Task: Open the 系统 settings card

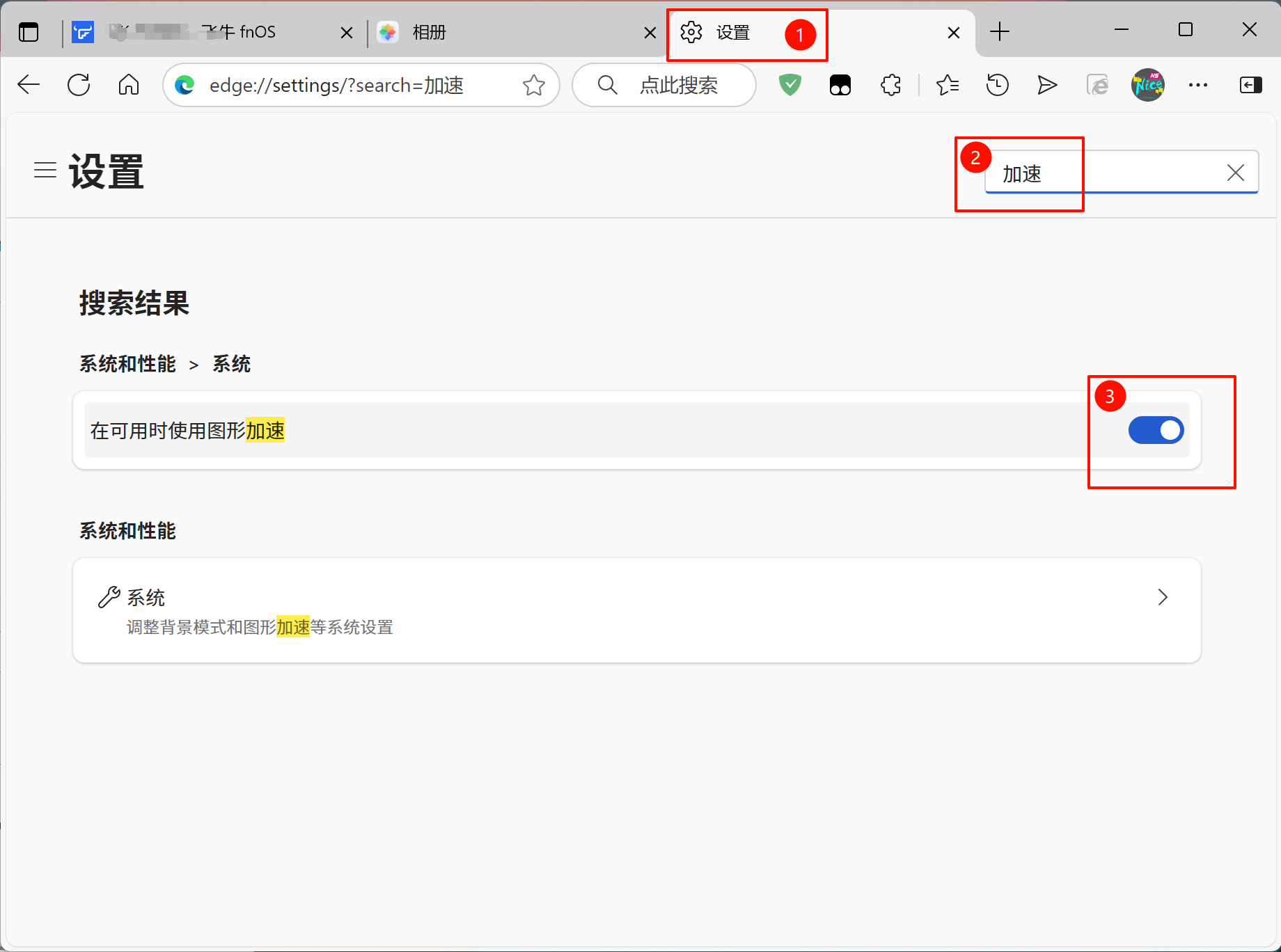Action: pos(637,610)
